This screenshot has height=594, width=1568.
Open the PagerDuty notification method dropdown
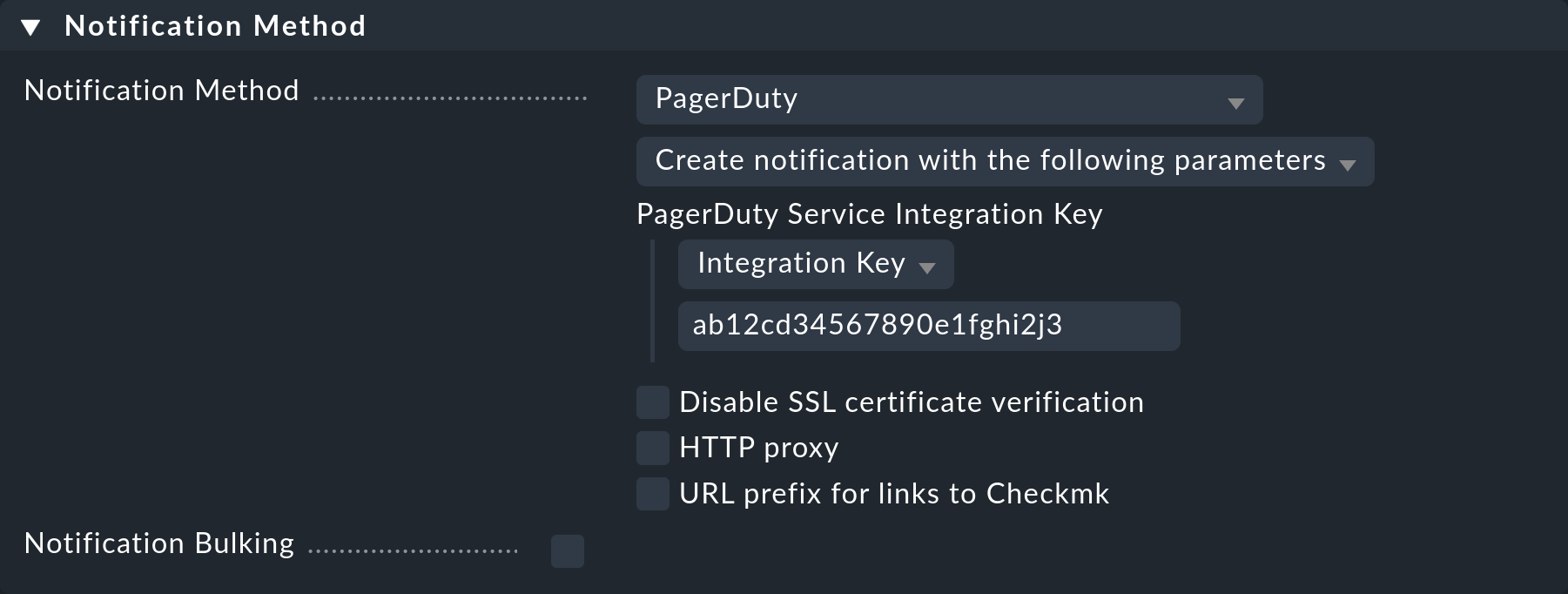pyautogui.click(x=949, y=99)
